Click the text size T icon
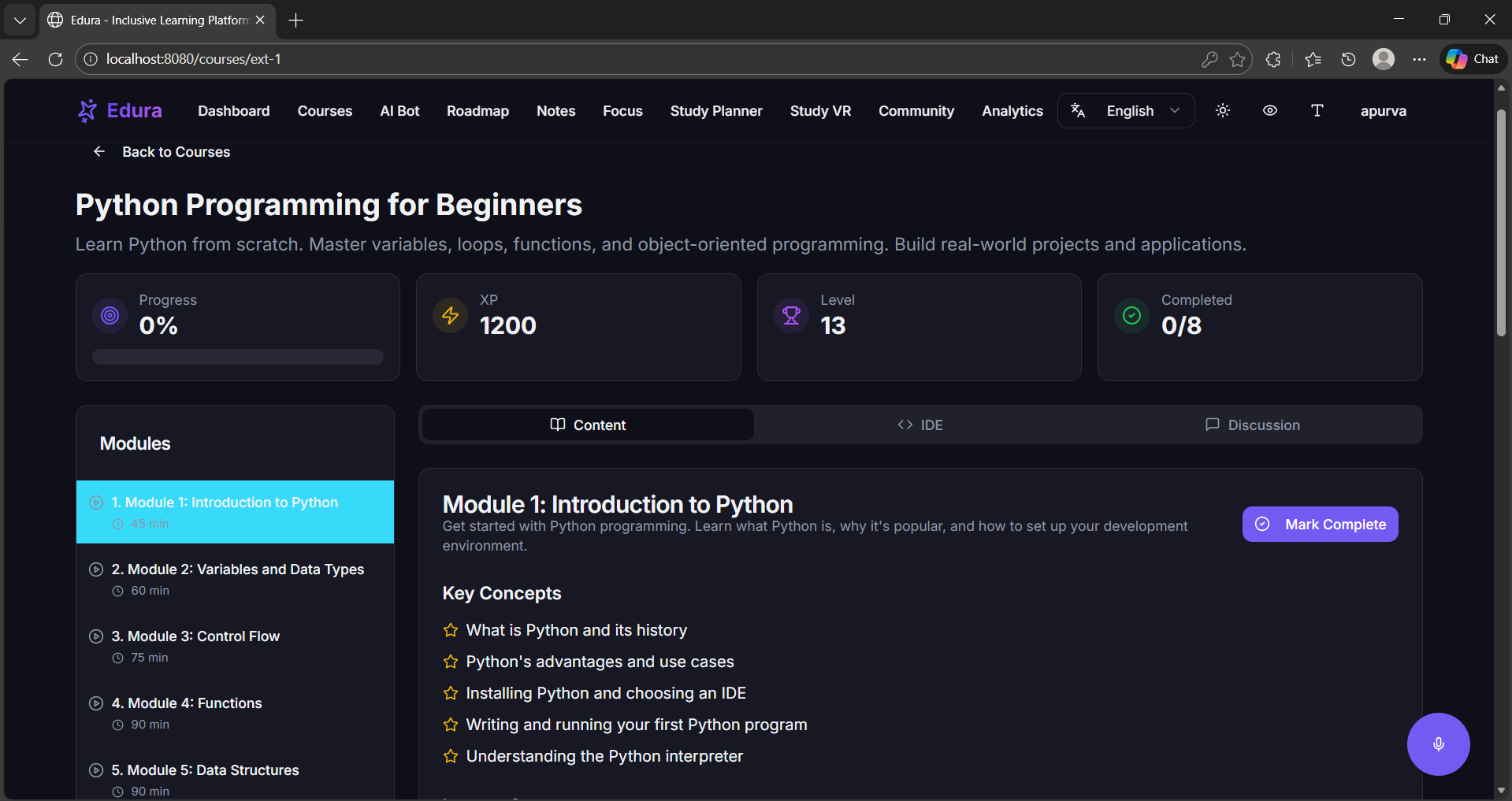Screen dimensions: 1512x801 click(x=1317, y=111)
